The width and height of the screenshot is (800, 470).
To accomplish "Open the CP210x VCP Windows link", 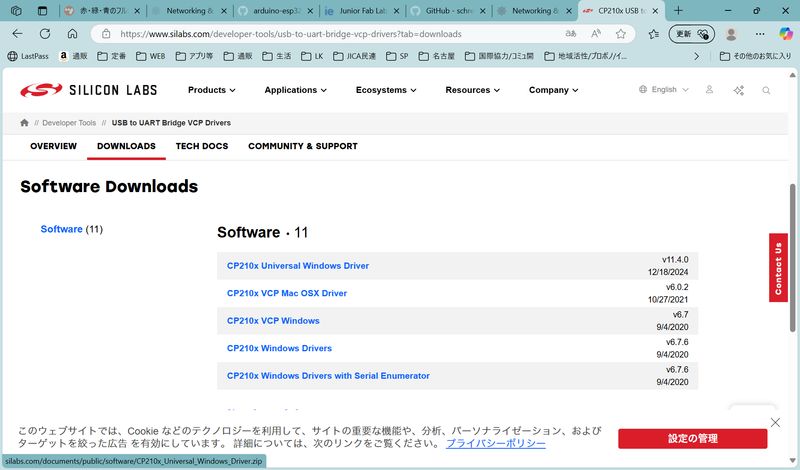I will click(x=273, y=321).
